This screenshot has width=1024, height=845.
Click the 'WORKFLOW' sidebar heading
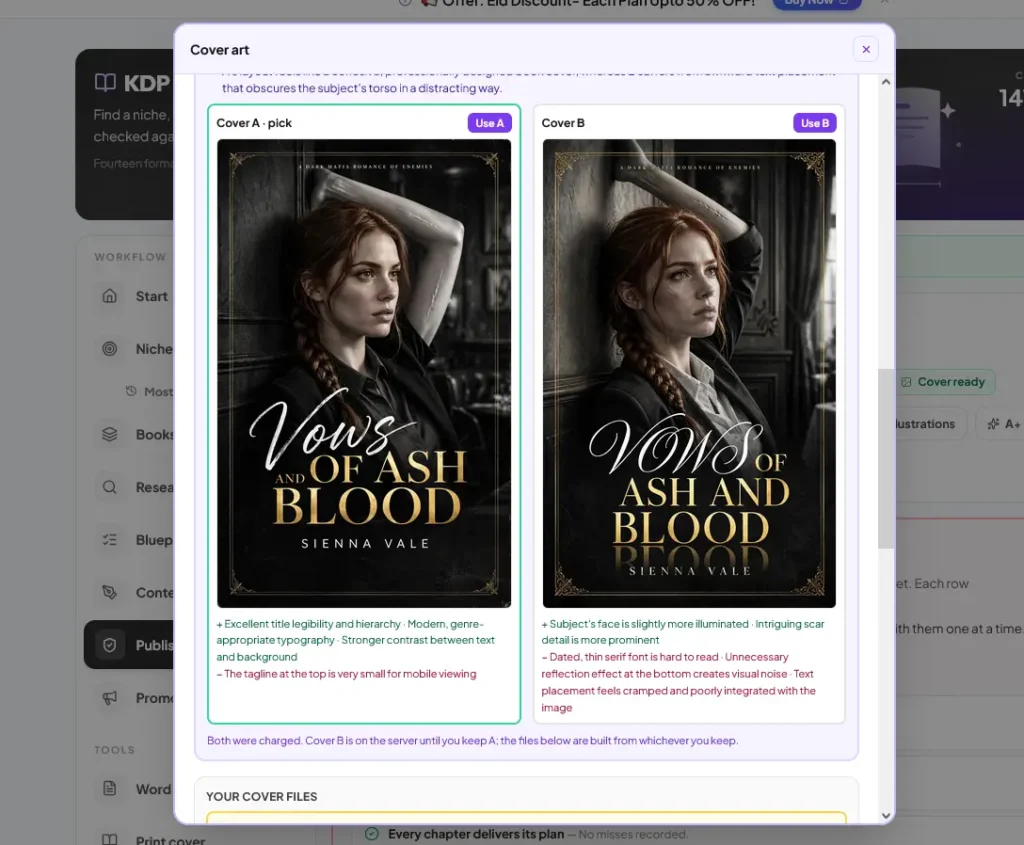130,257
